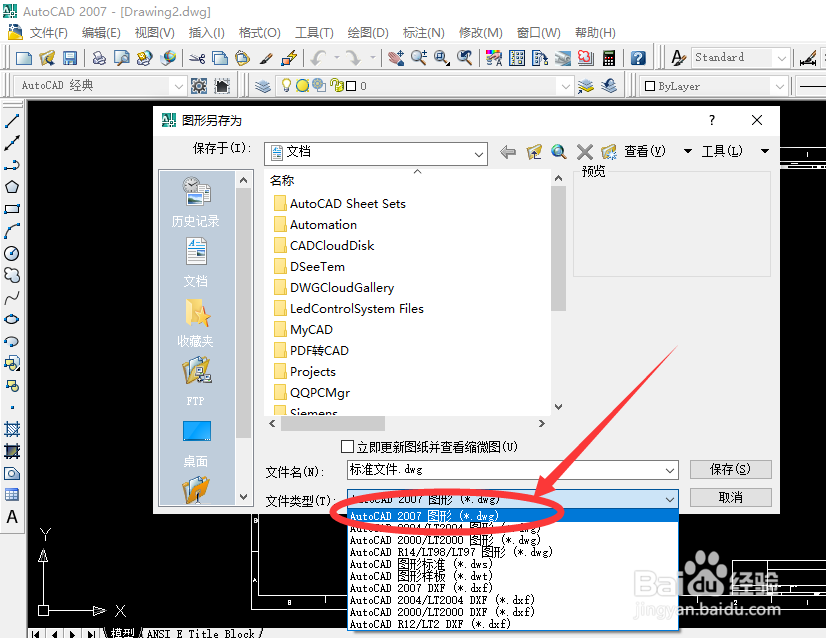The image size is (826, 638).
Task: Click the Zoom realtime icon
Action: [x=419, y=57]
